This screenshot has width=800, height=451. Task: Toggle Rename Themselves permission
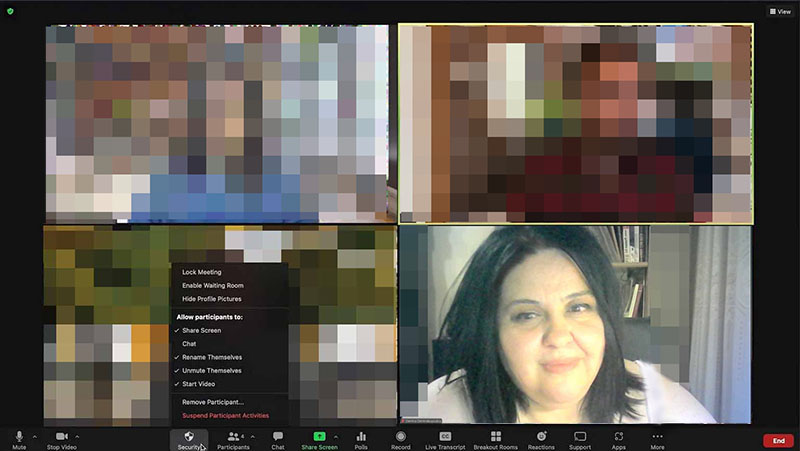211,357
